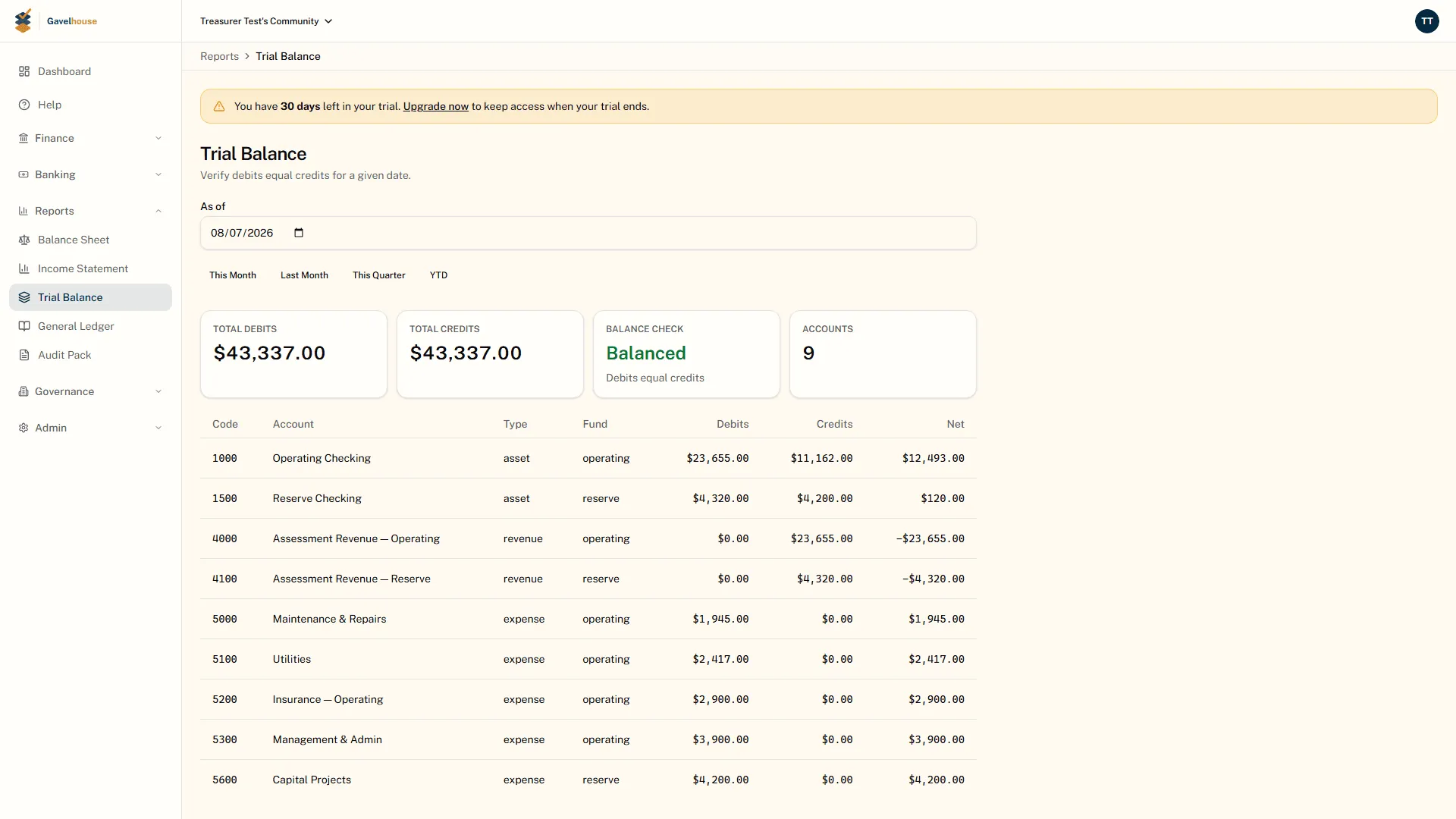Click the Type column header

pyautogui.click(x=515, y=424)
